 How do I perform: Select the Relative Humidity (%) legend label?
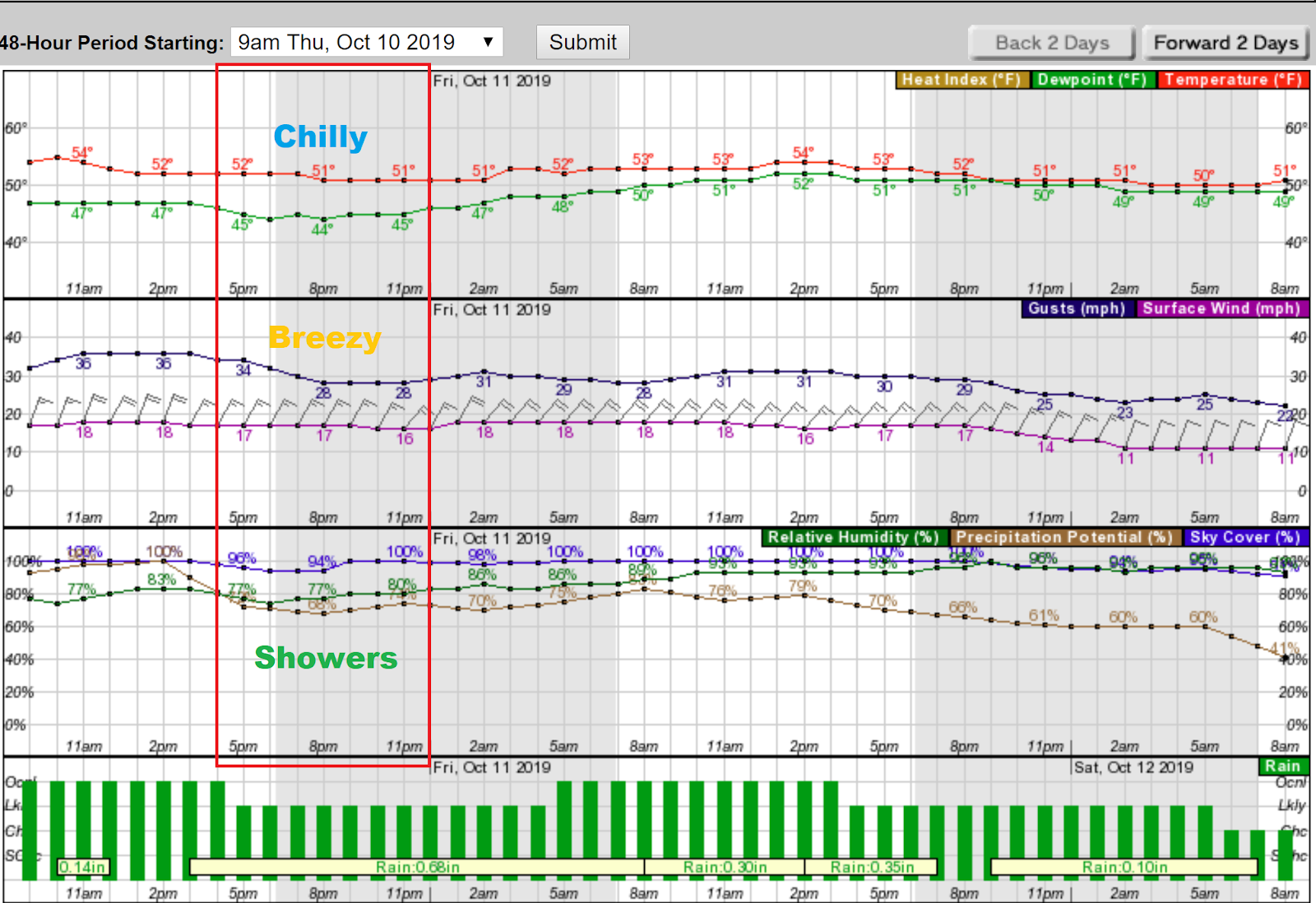[x=853, y=537]
